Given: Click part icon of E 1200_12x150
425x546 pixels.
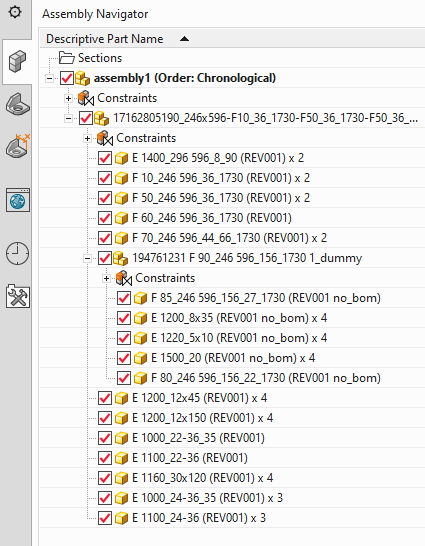Looking at the screenshot, I should (121, 418).
